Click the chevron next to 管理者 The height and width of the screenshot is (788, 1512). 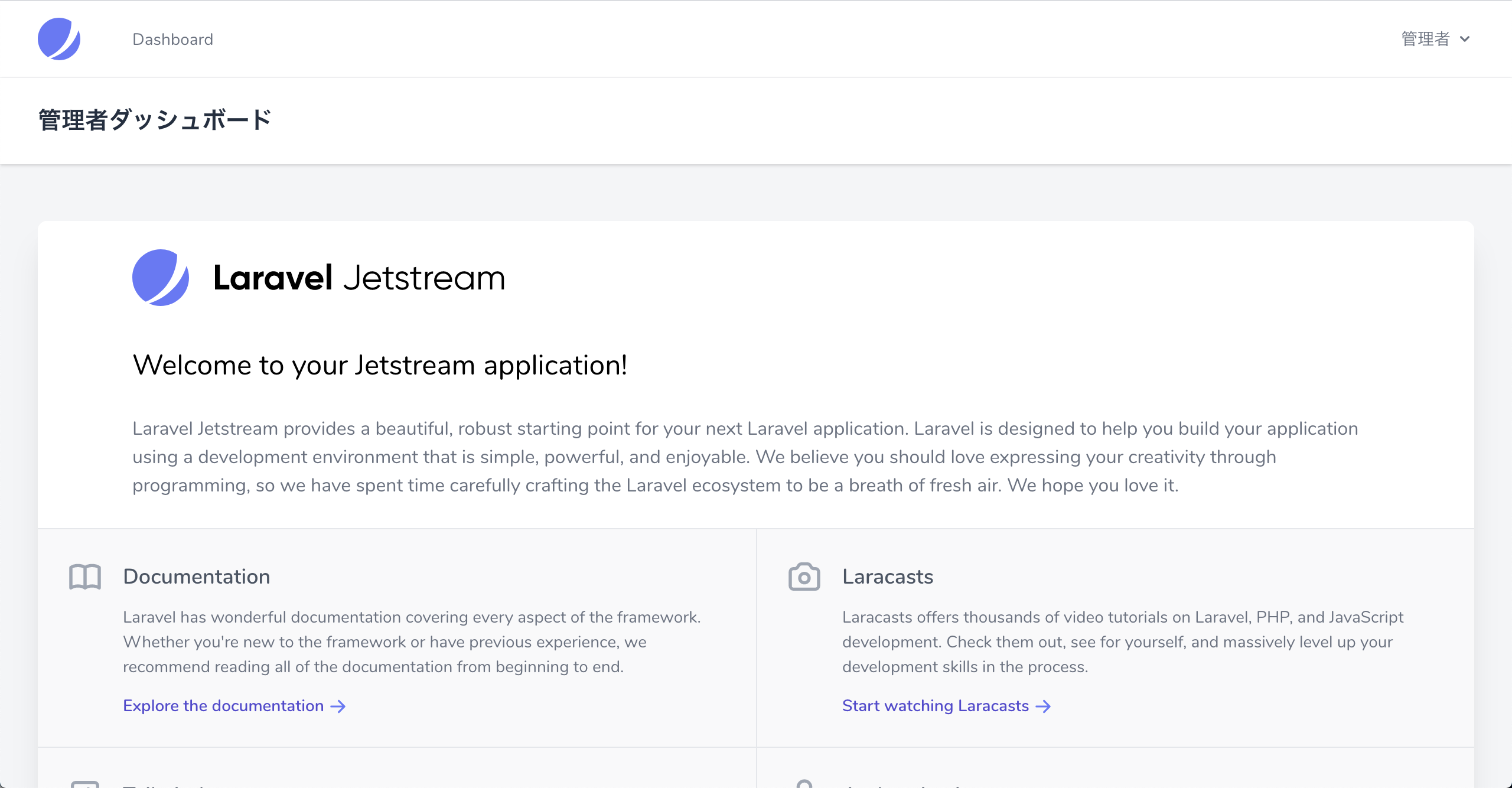tap(1465, 40)
